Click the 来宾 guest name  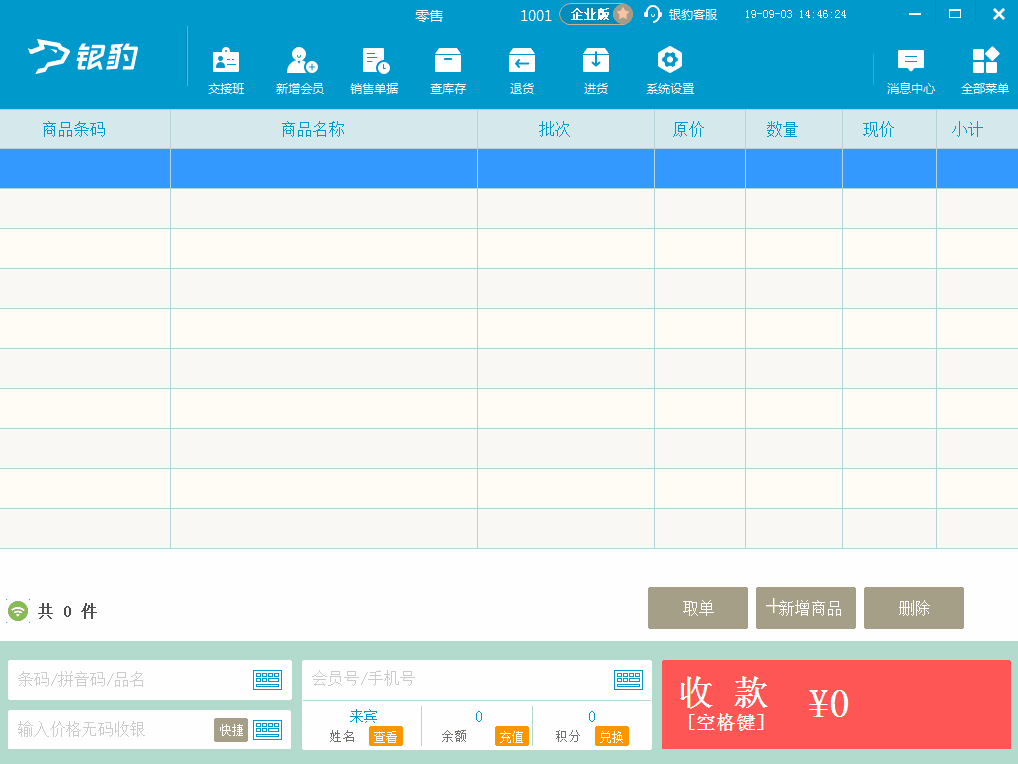[x=364, y=716]
